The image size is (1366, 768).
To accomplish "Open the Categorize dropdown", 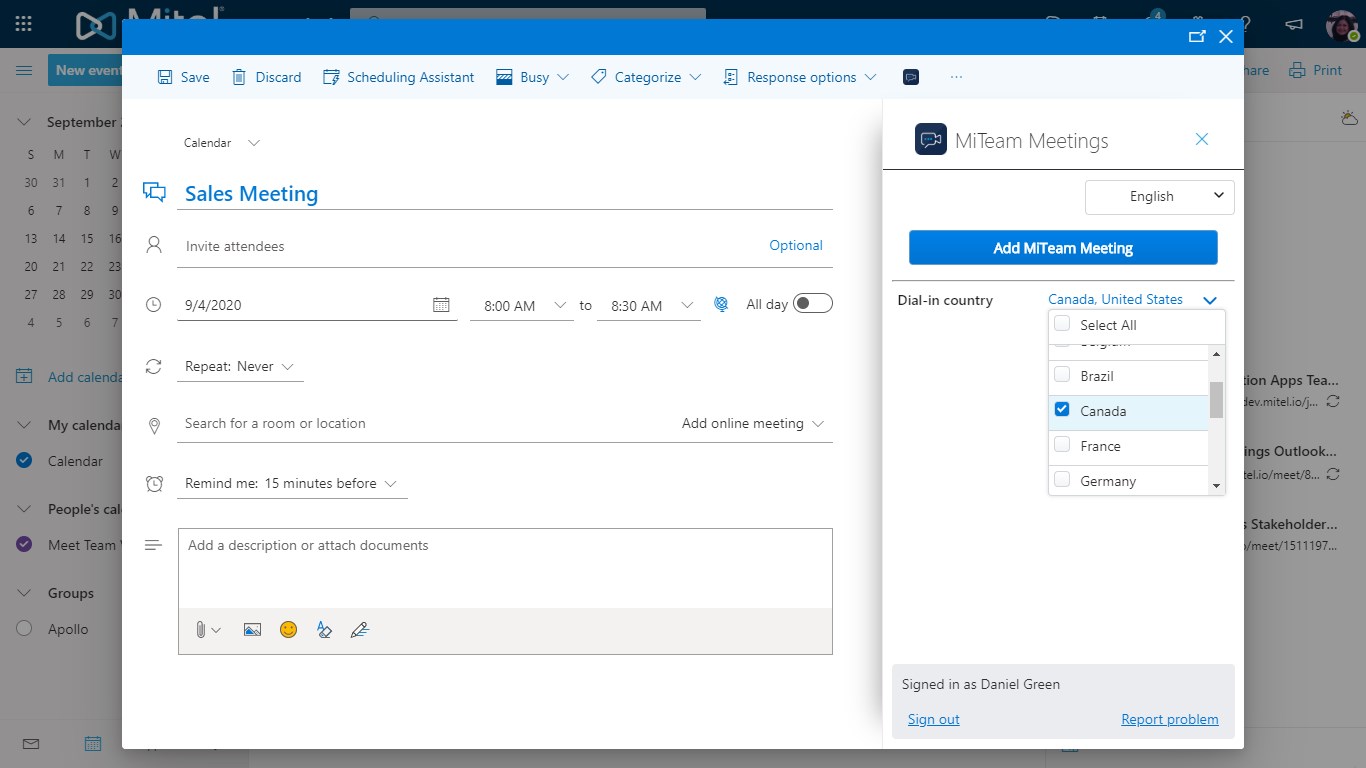I will click(x=646, y=77).
